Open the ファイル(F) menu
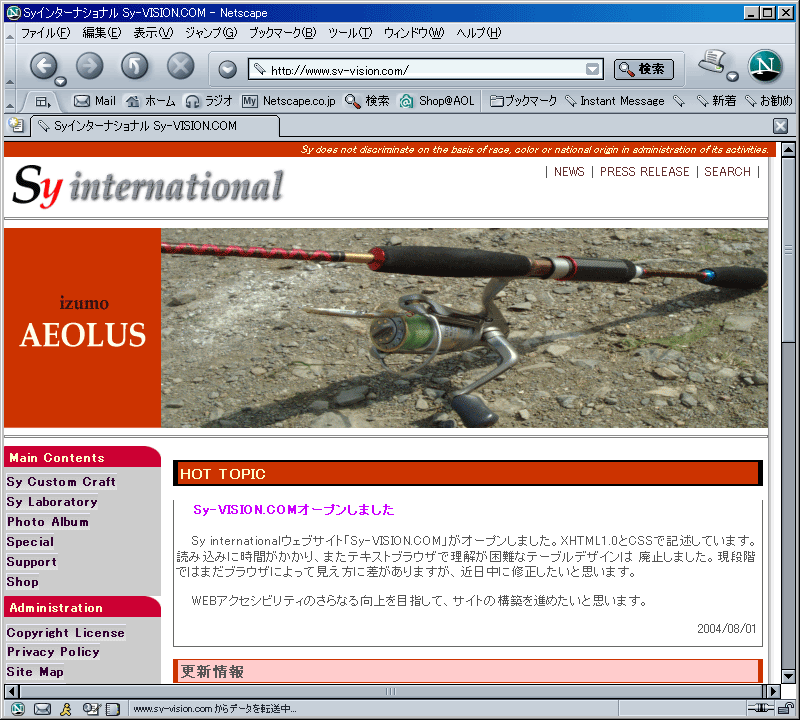Screen dimensions: 800x720 (x=45, y=33)
